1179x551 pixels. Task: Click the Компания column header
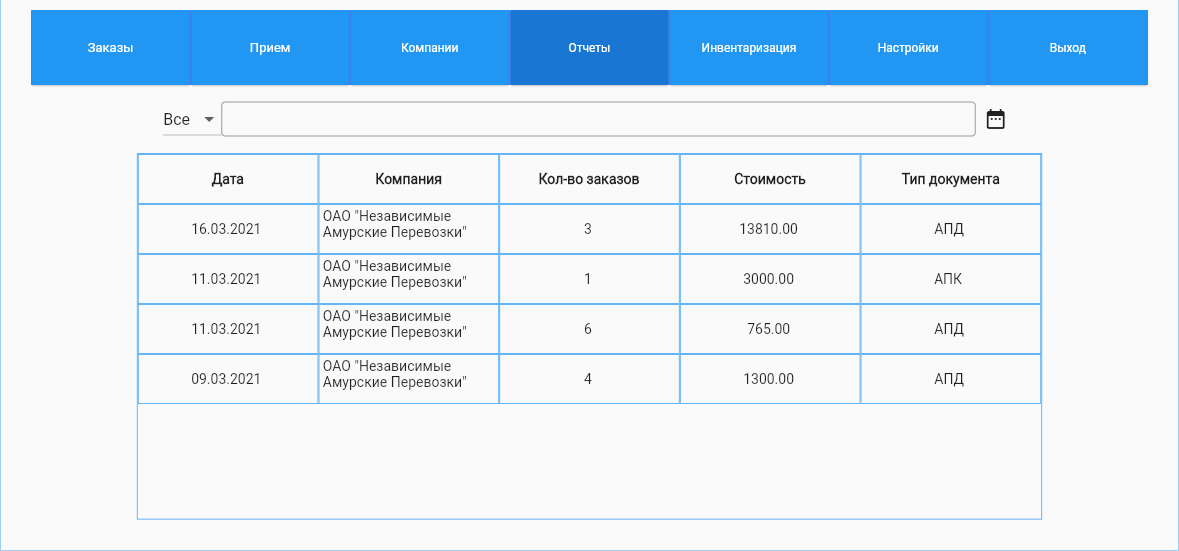(x=408, y=179)
